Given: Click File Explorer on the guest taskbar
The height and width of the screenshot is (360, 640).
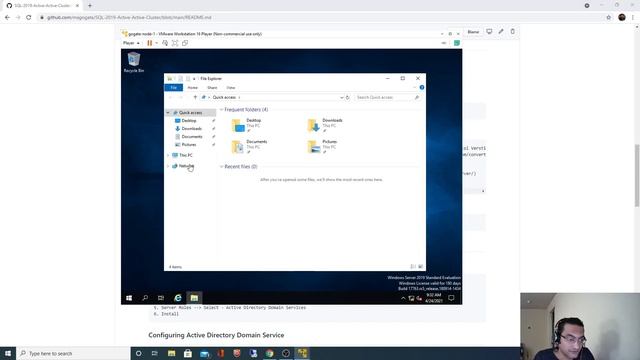Looking at the screenshot, I should 194,298.
